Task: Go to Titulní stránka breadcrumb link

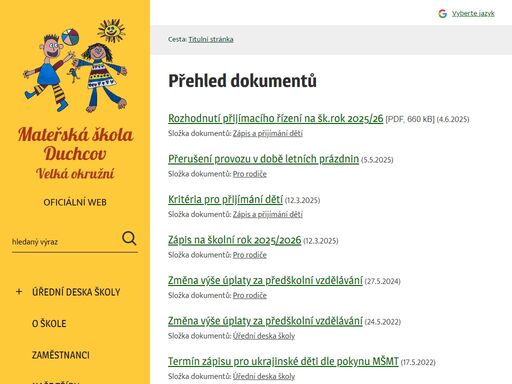Action: coord(211,39)
